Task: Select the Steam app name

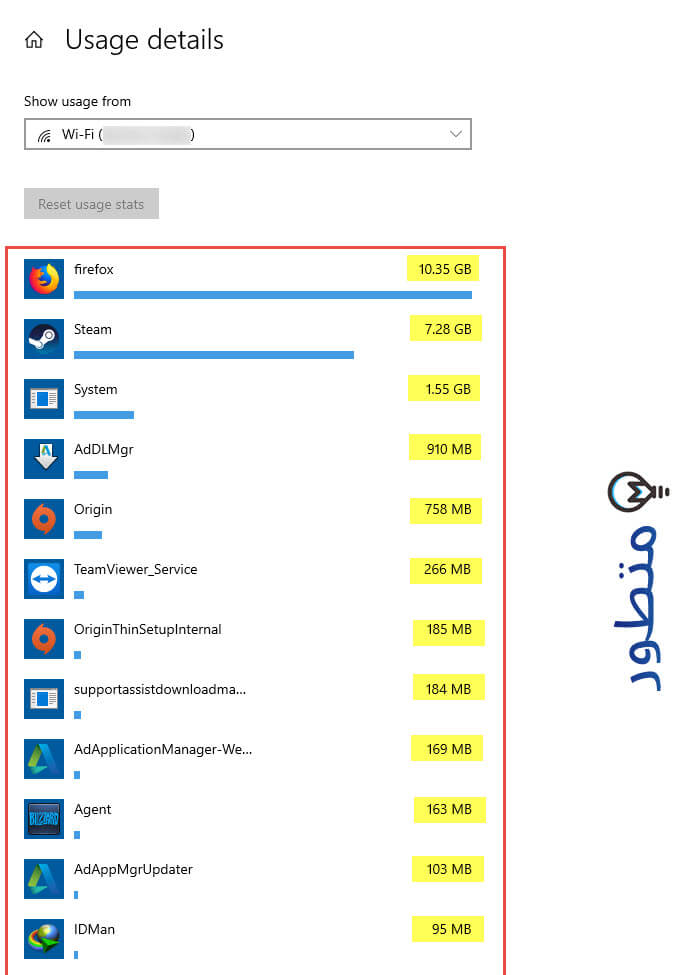Action: (x=93, y=330)
